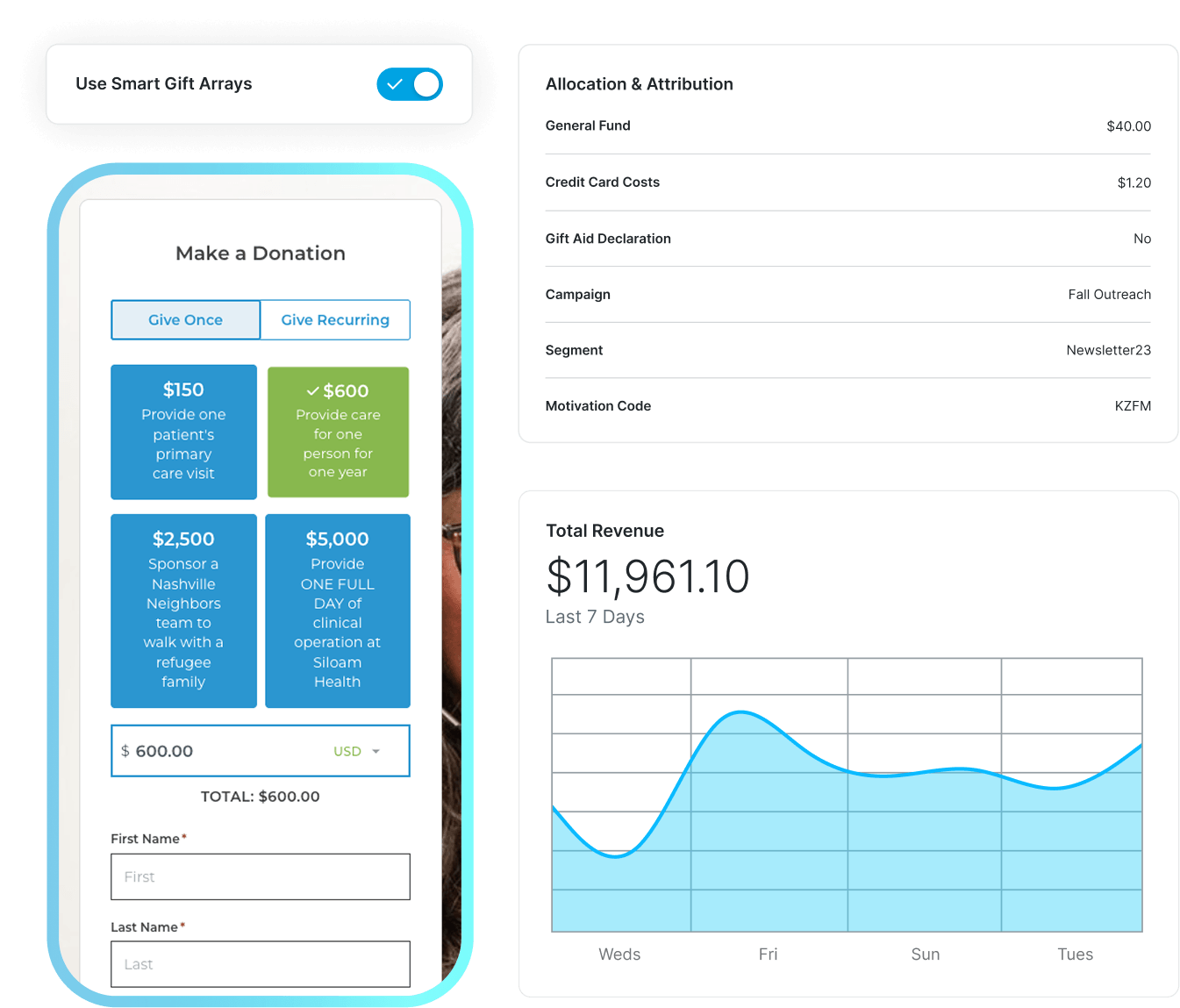The width and height of the screenshot is (1180, 1008).
Task: Click the Last Name input field
Action: pos(261,964)
